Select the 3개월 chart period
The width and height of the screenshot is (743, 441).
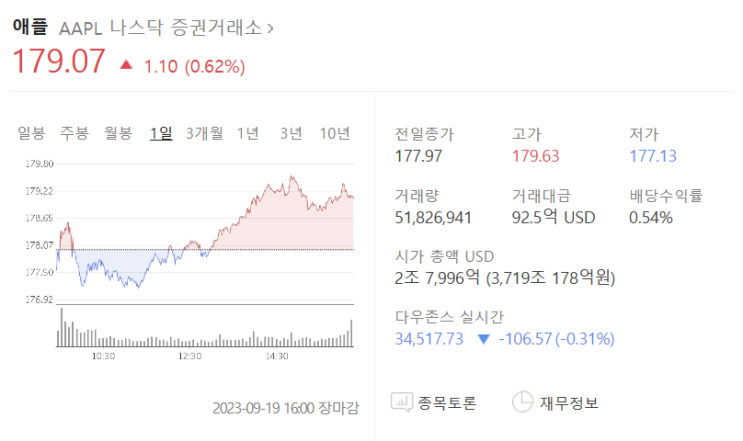click(x=204, y=133)
